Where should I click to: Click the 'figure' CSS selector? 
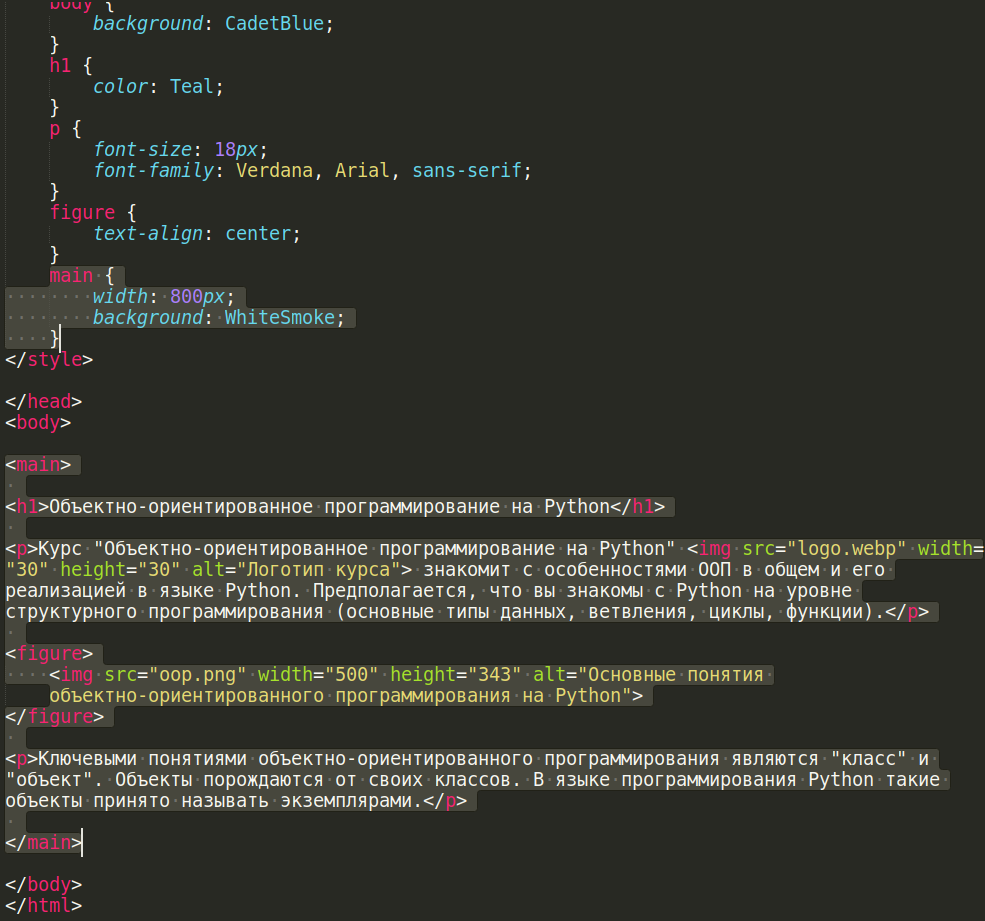[x=82, y=212]
